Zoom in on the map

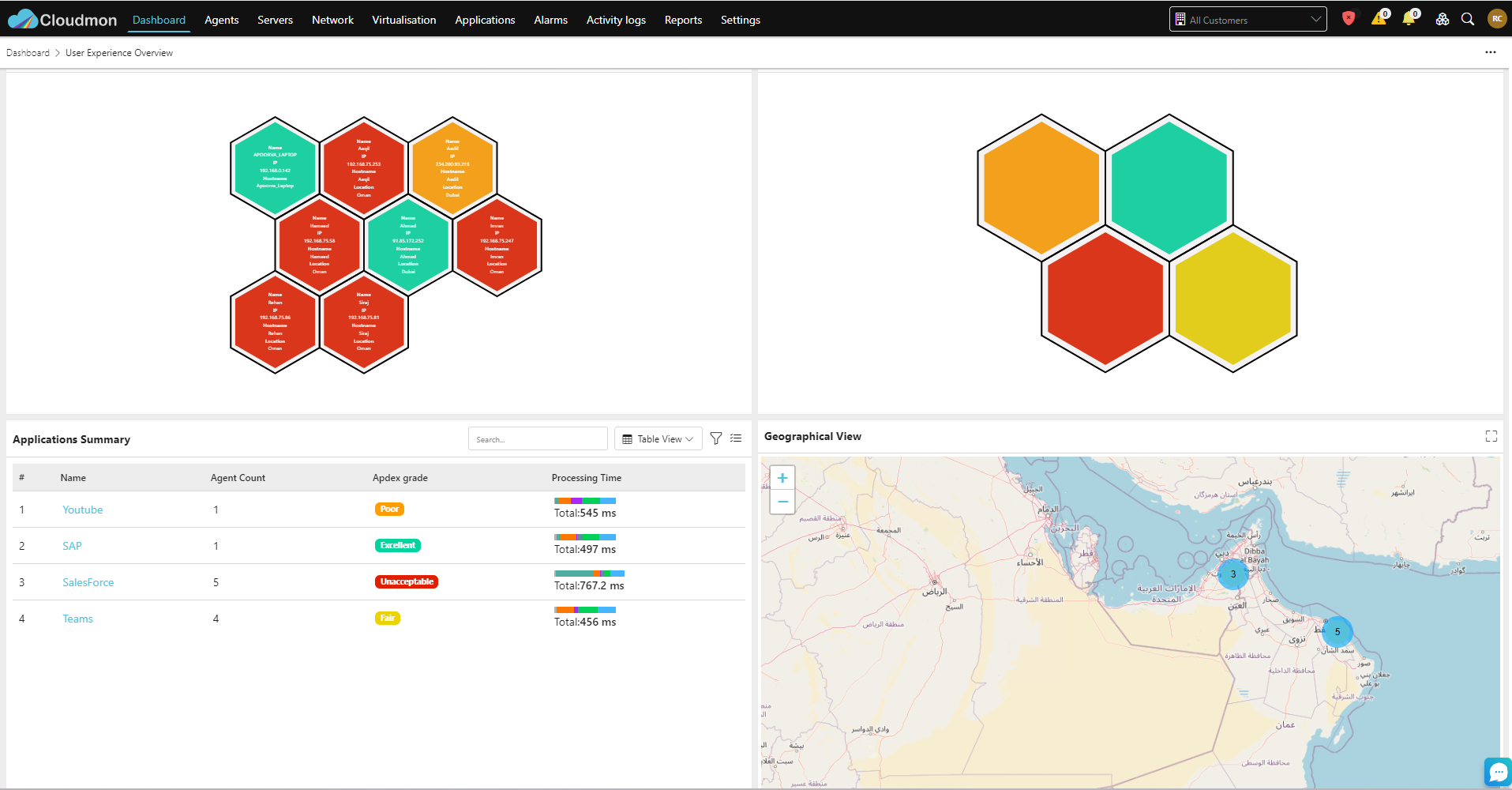click(x=782, y=478)
